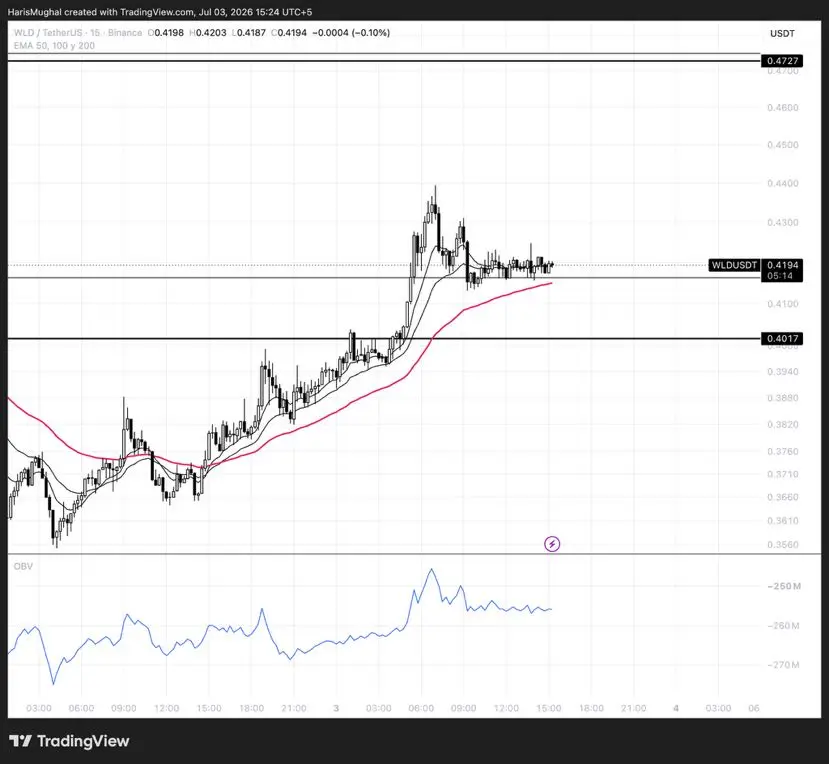Click the 0.3760 price axis label
This screenshot has height=764, width=829.
click(x=782, y=452)
